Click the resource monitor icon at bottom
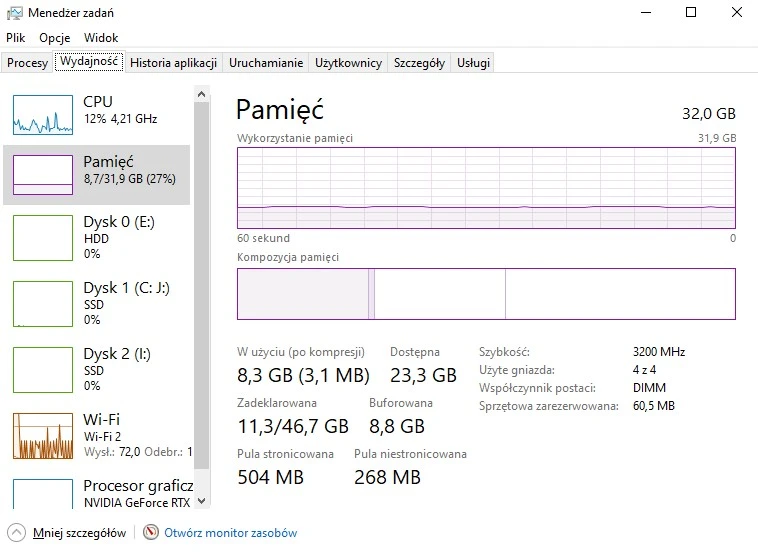The height and width of the screenshot is (554, 758). [151, 533]
